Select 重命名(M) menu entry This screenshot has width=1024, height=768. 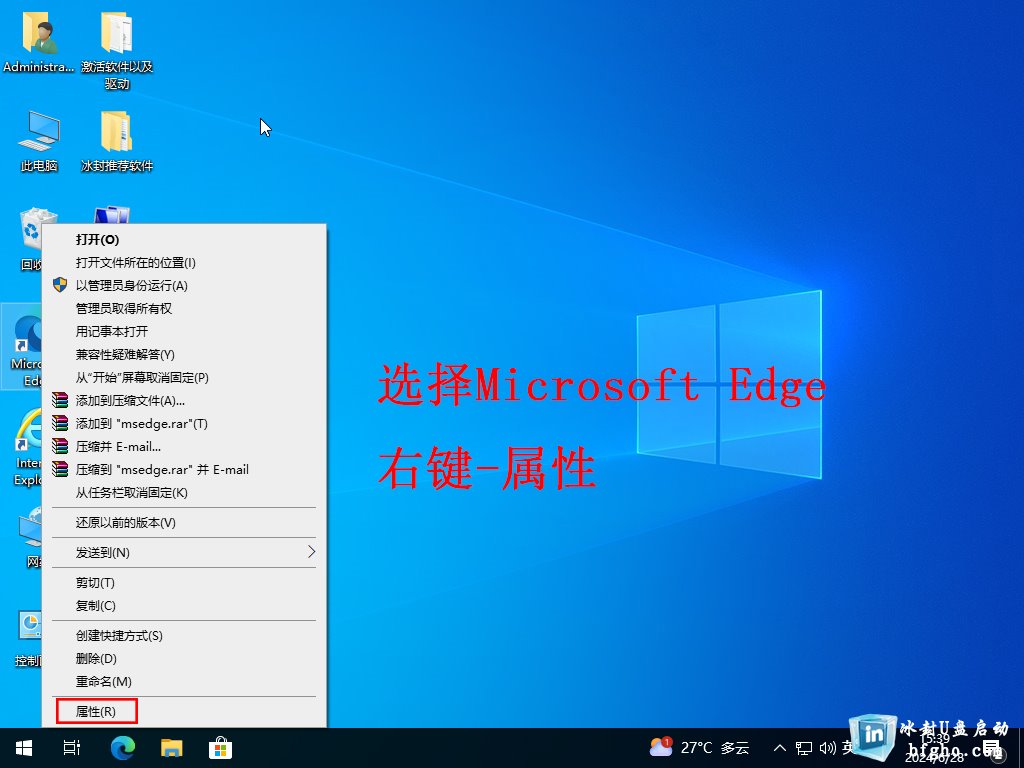[x=184, y=681]
